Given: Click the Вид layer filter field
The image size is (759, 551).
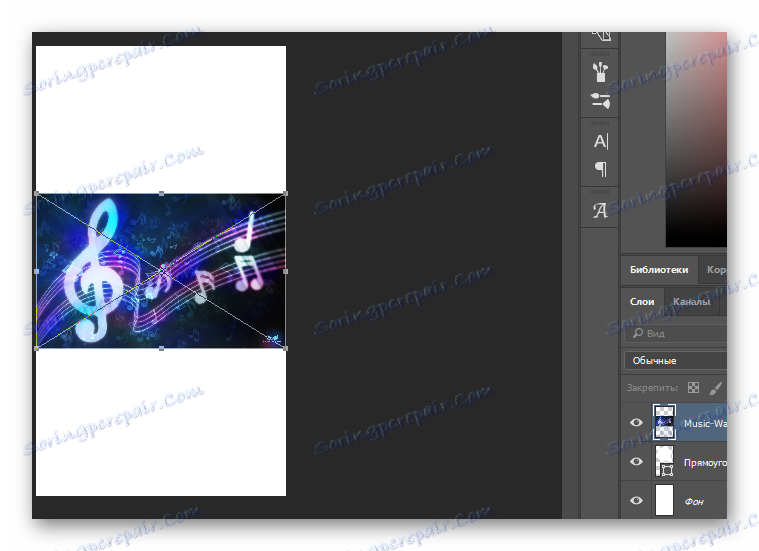Looking at the screenshot, I should tap(676, 334).
